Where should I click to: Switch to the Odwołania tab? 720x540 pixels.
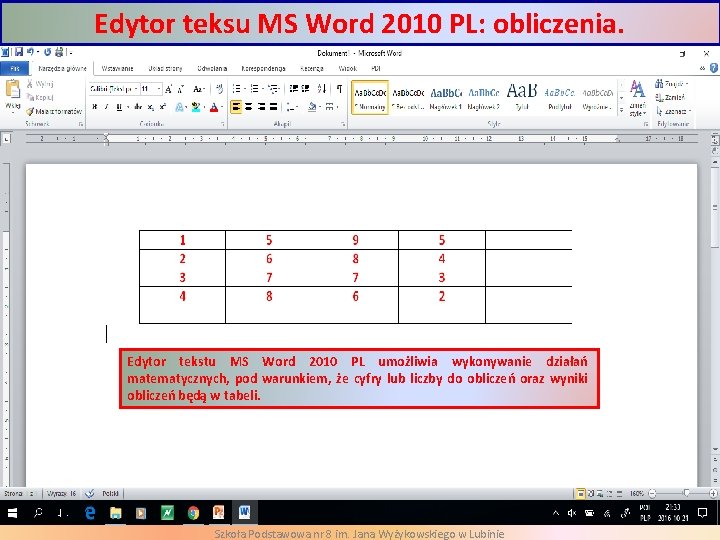(212, 68)
